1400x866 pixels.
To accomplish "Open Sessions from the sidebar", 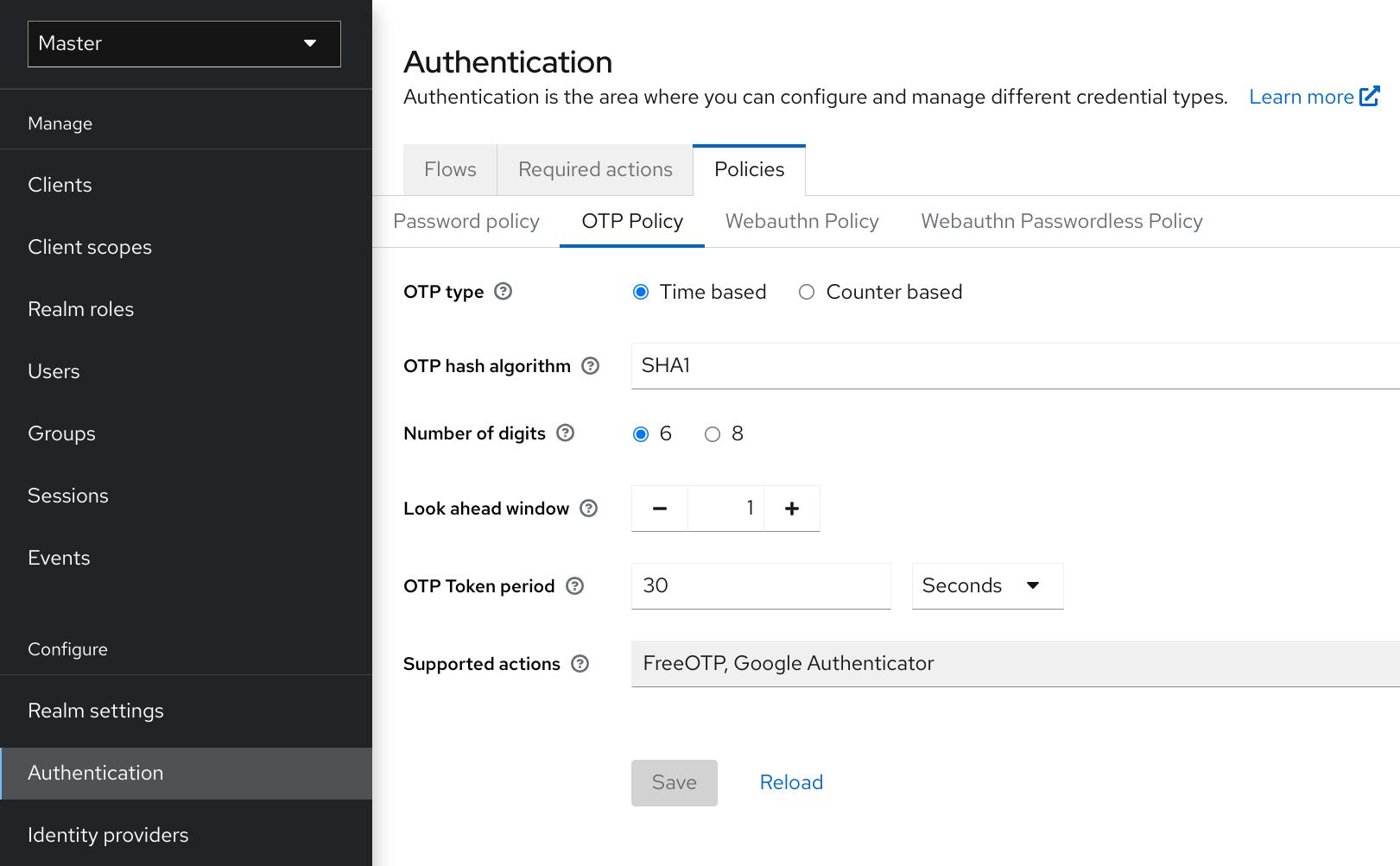I will tap(186, 496).
